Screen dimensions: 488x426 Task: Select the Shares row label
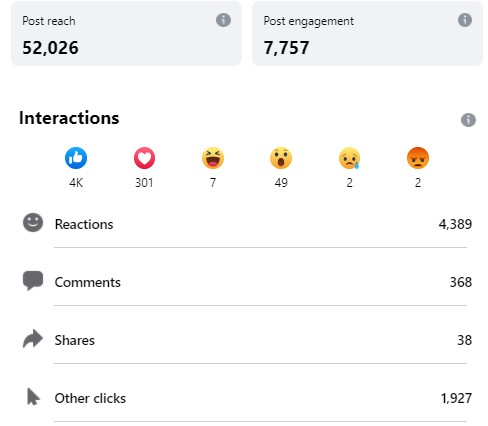coord(75,340)
